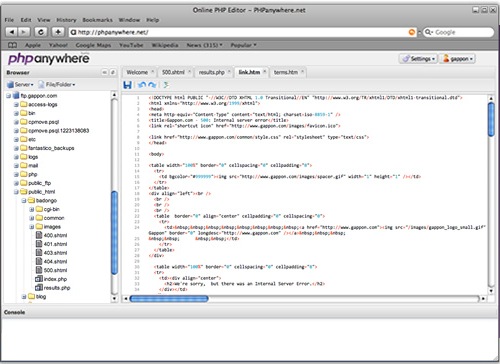Close the 500.shtml tab
The height and width of the screenshot is (364, 500).
(x=189, y=71)
